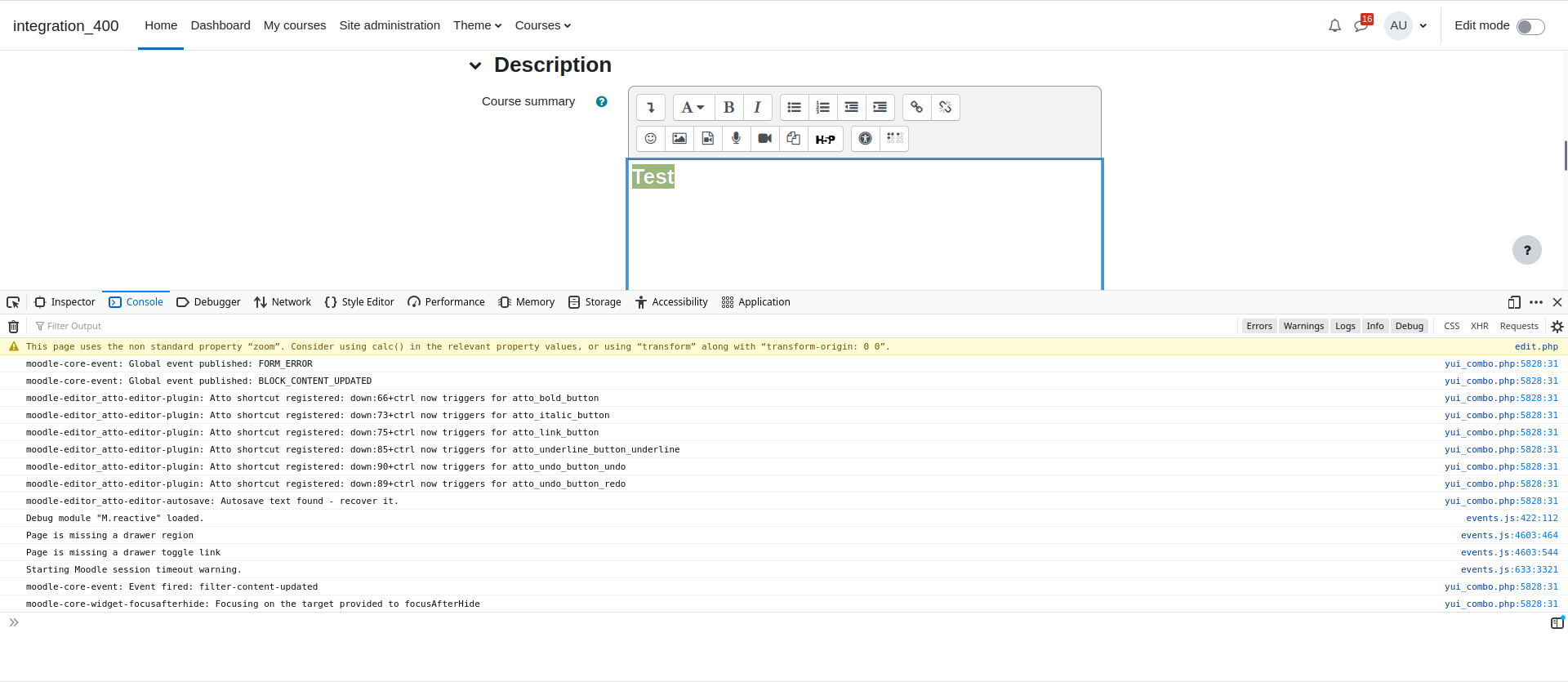This screenshot has height=682, width=1568.
Task: Open devtools more options menu
Action: pos(1536,302)
